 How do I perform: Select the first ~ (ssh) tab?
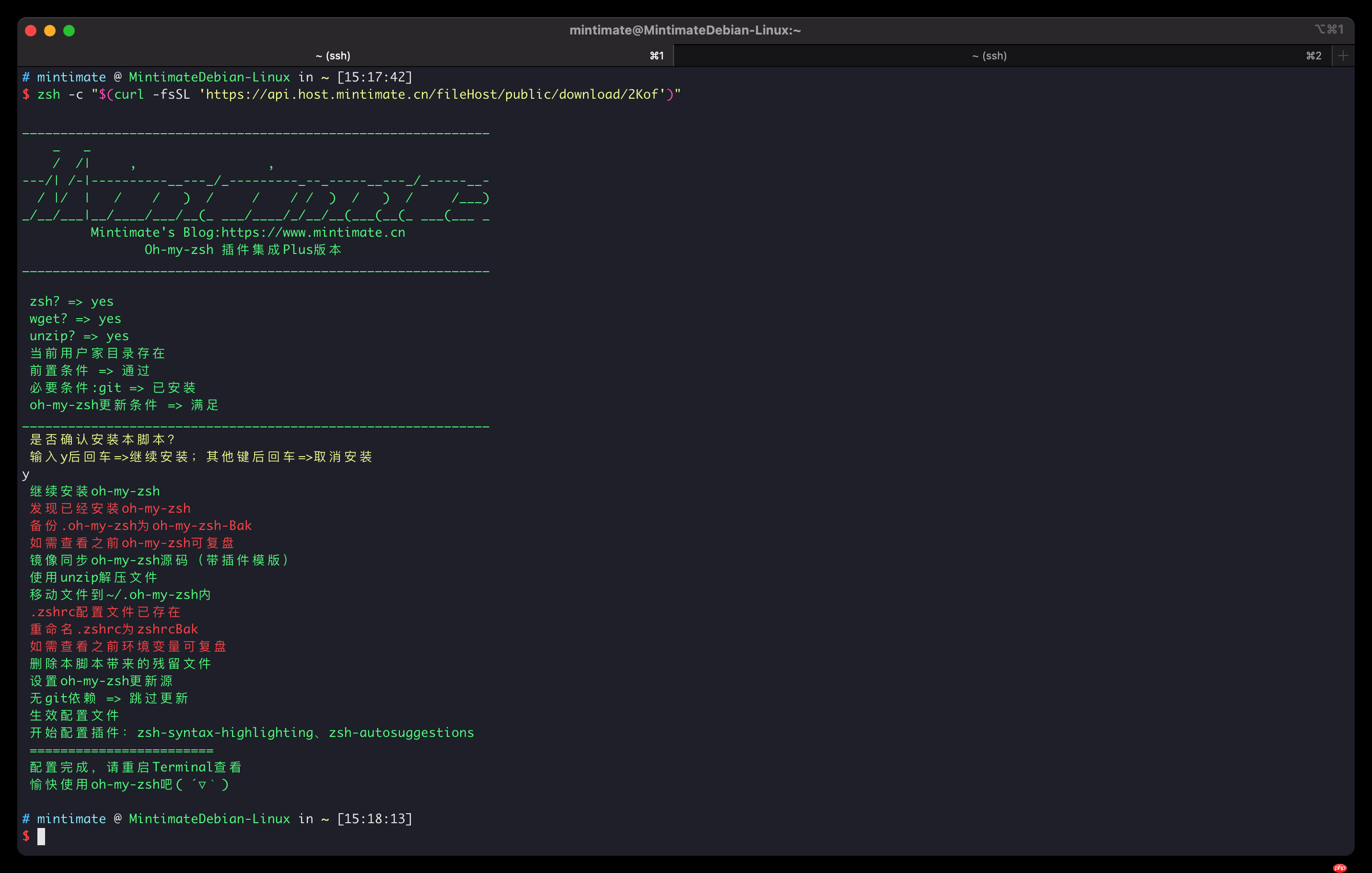pyautogui.click(x=333, y=55)
